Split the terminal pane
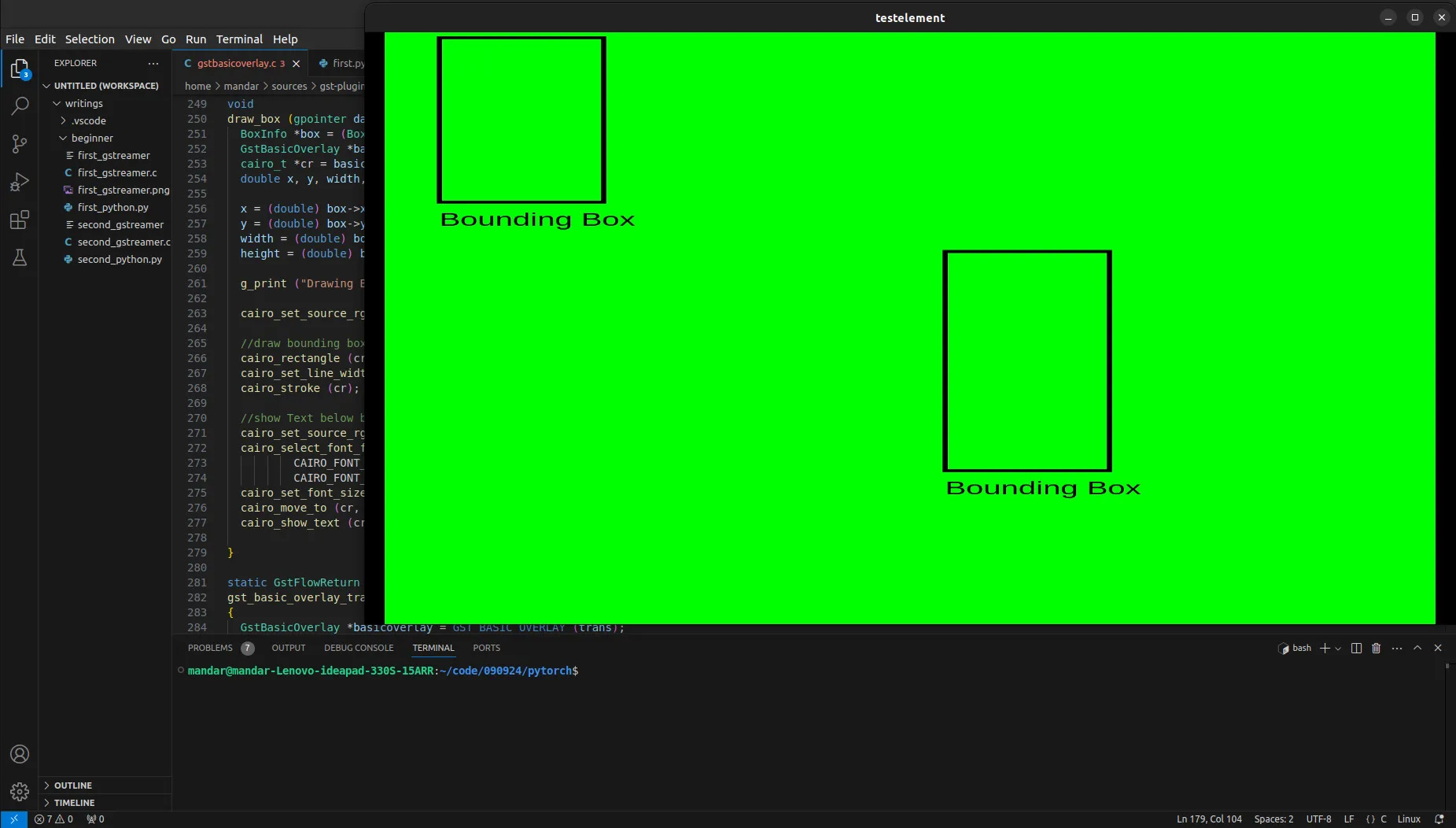This screenshot has width=1456, height=828. 1356,648
